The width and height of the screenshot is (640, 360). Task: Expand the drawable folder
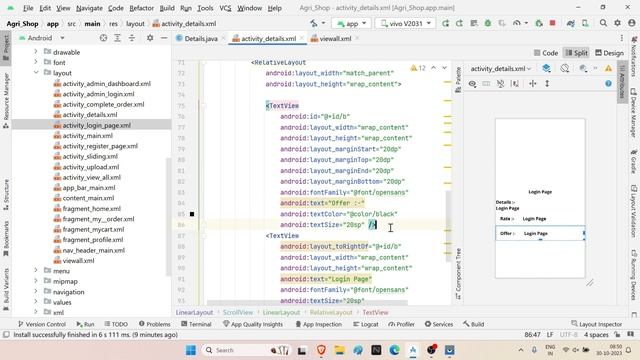[x=36, y=52]
